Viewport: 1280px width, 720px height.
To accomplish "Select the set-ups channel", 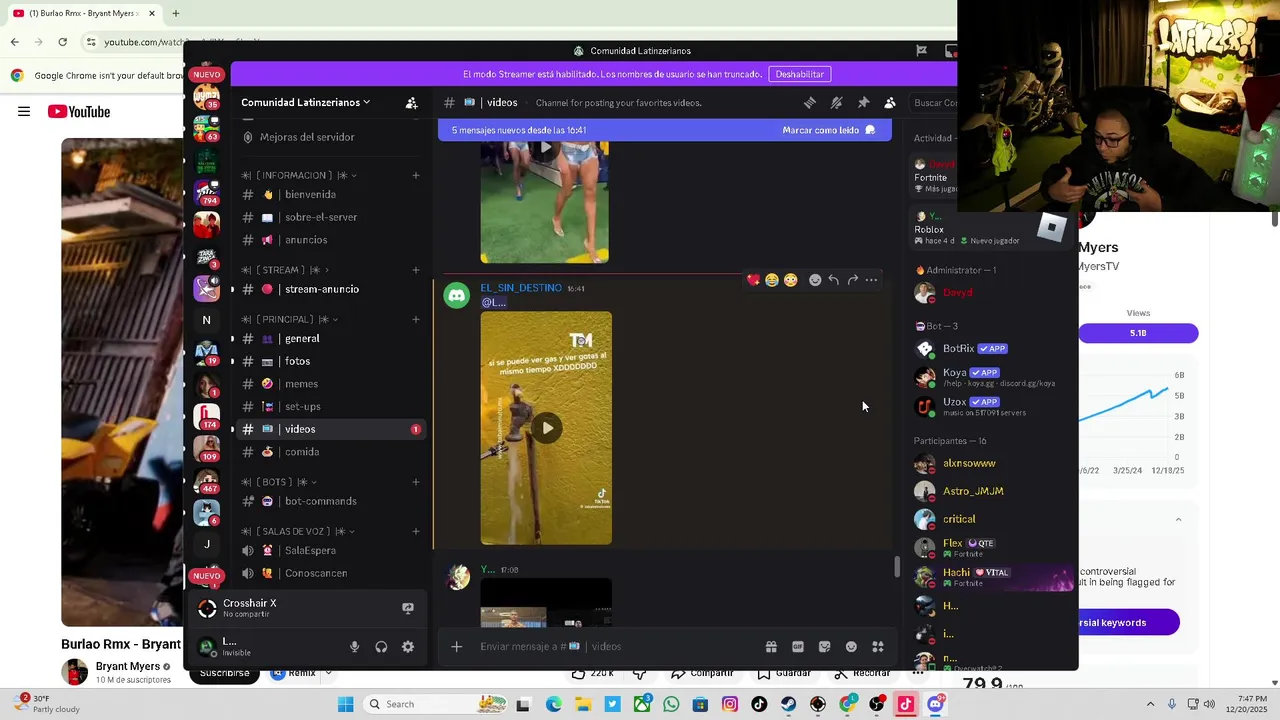I will (331, 407).
